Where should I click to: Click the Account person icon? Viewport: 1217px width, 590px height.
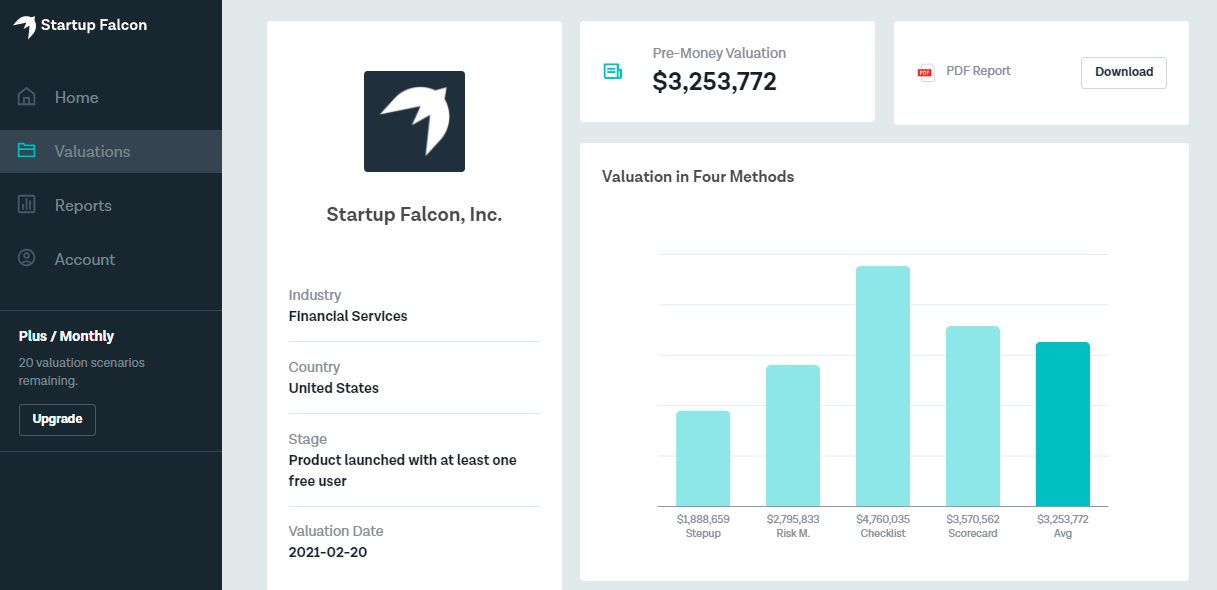(x=26, y=259)
